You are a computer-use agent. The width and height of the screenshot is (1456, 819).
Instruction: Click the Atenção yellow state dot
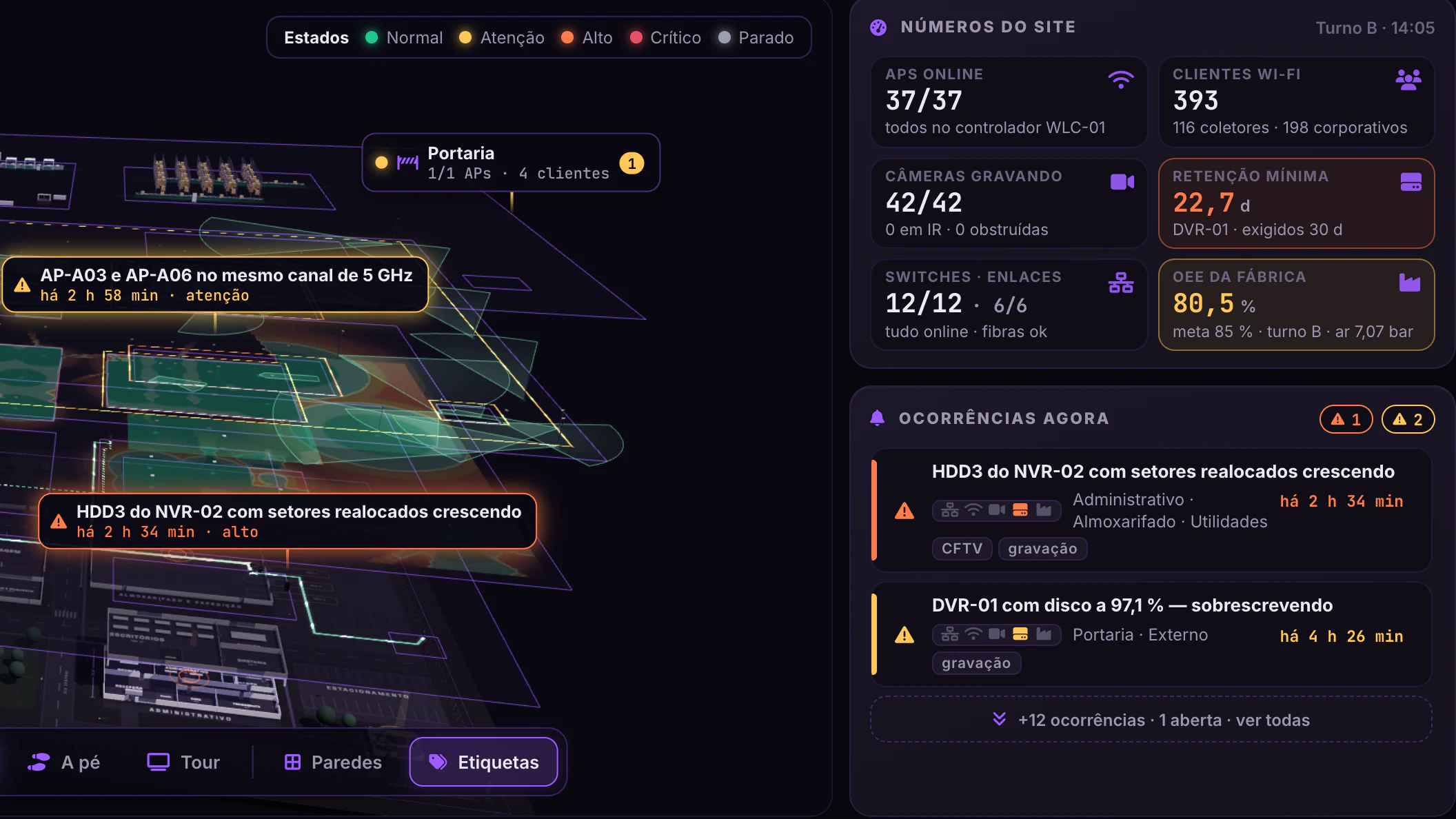(465, 37)
